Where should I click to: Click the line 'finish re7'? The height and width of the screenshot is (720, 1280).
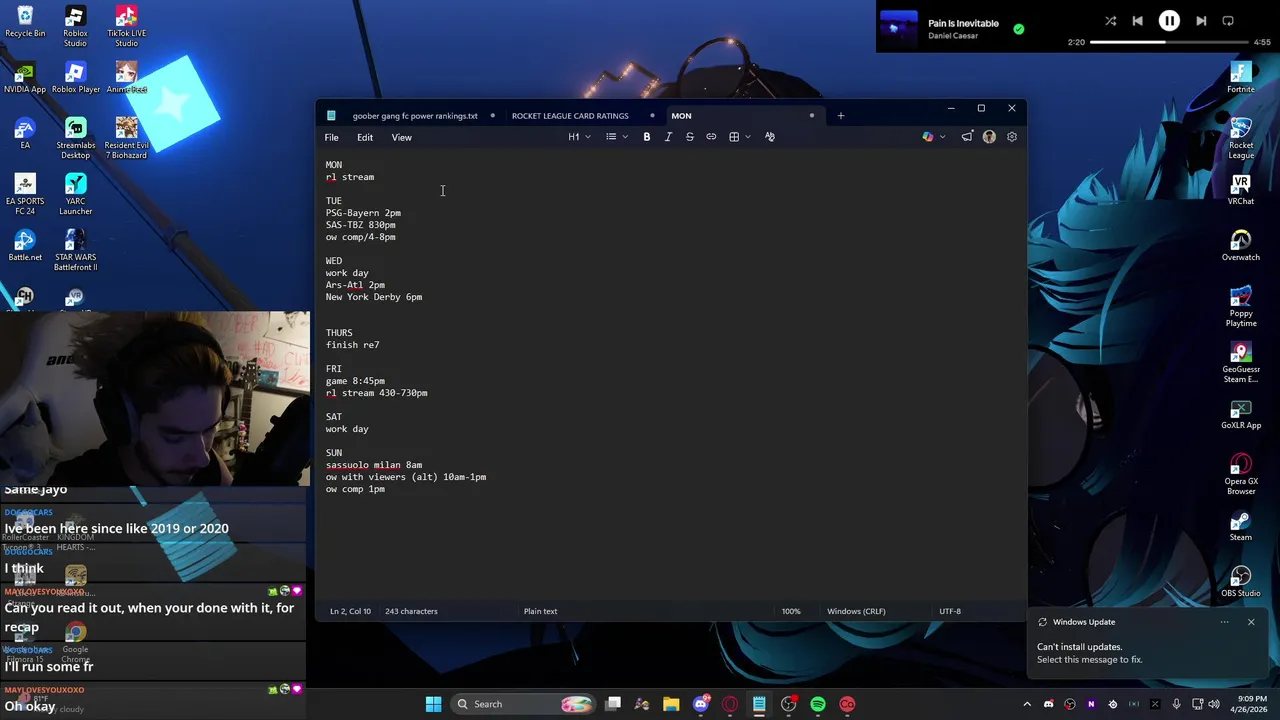point(352,345)
